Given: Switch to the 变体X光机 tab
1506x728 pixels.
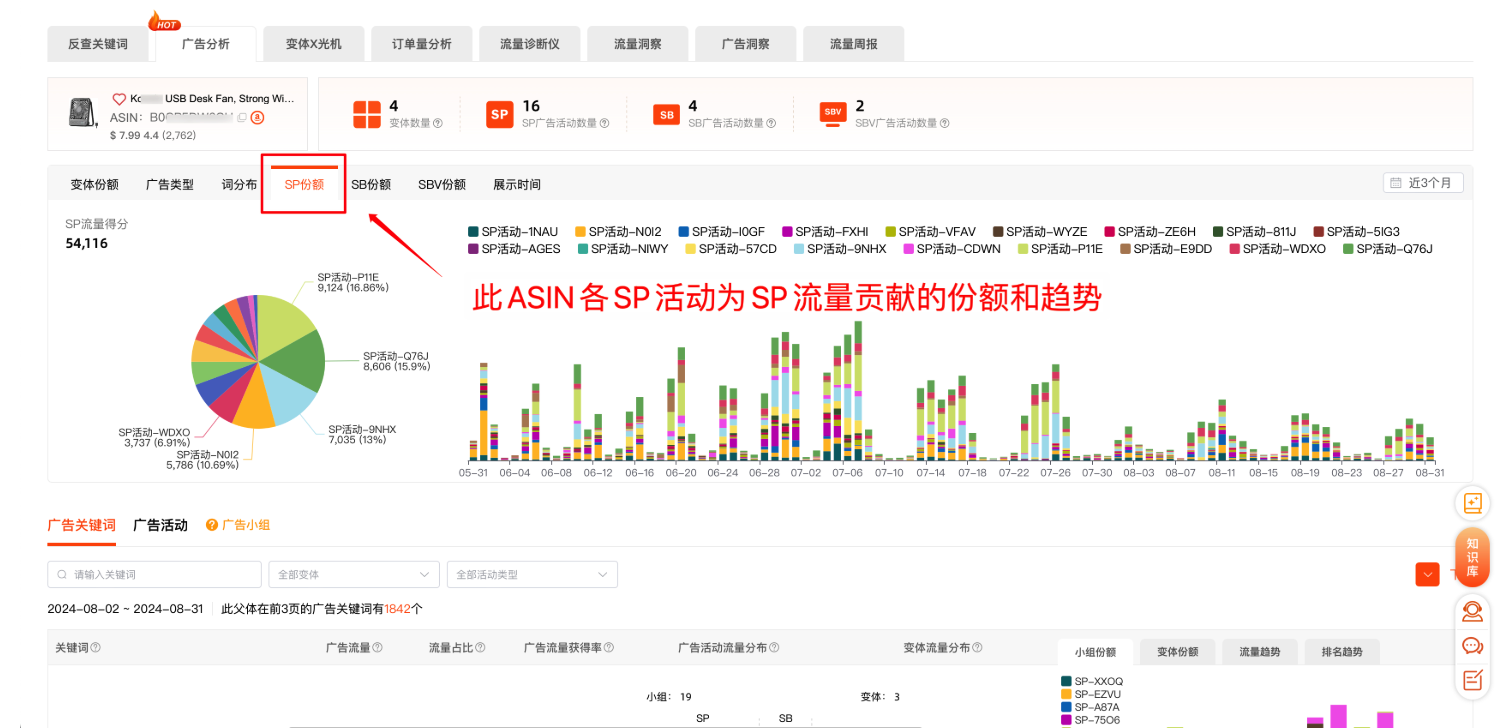Looking at the screenshot, I should [x=313, y=44].
